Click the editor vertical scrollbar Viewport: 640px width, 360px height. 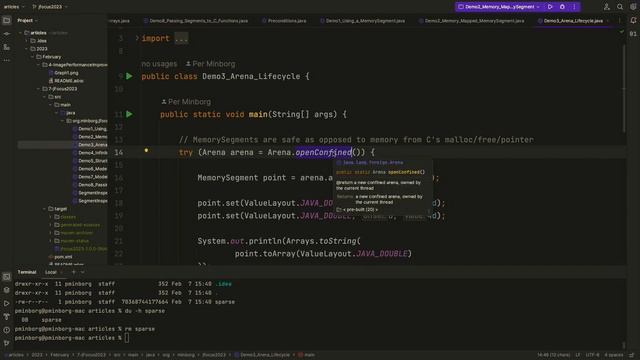coord(624,88)
